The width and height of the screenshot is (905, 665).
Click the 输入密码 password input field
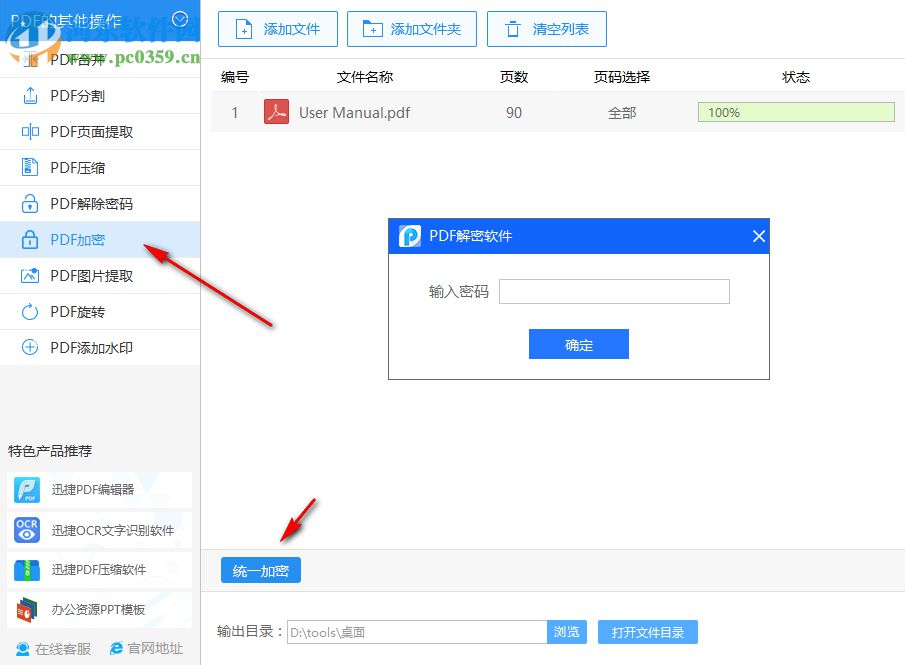[x=613, y=291]
